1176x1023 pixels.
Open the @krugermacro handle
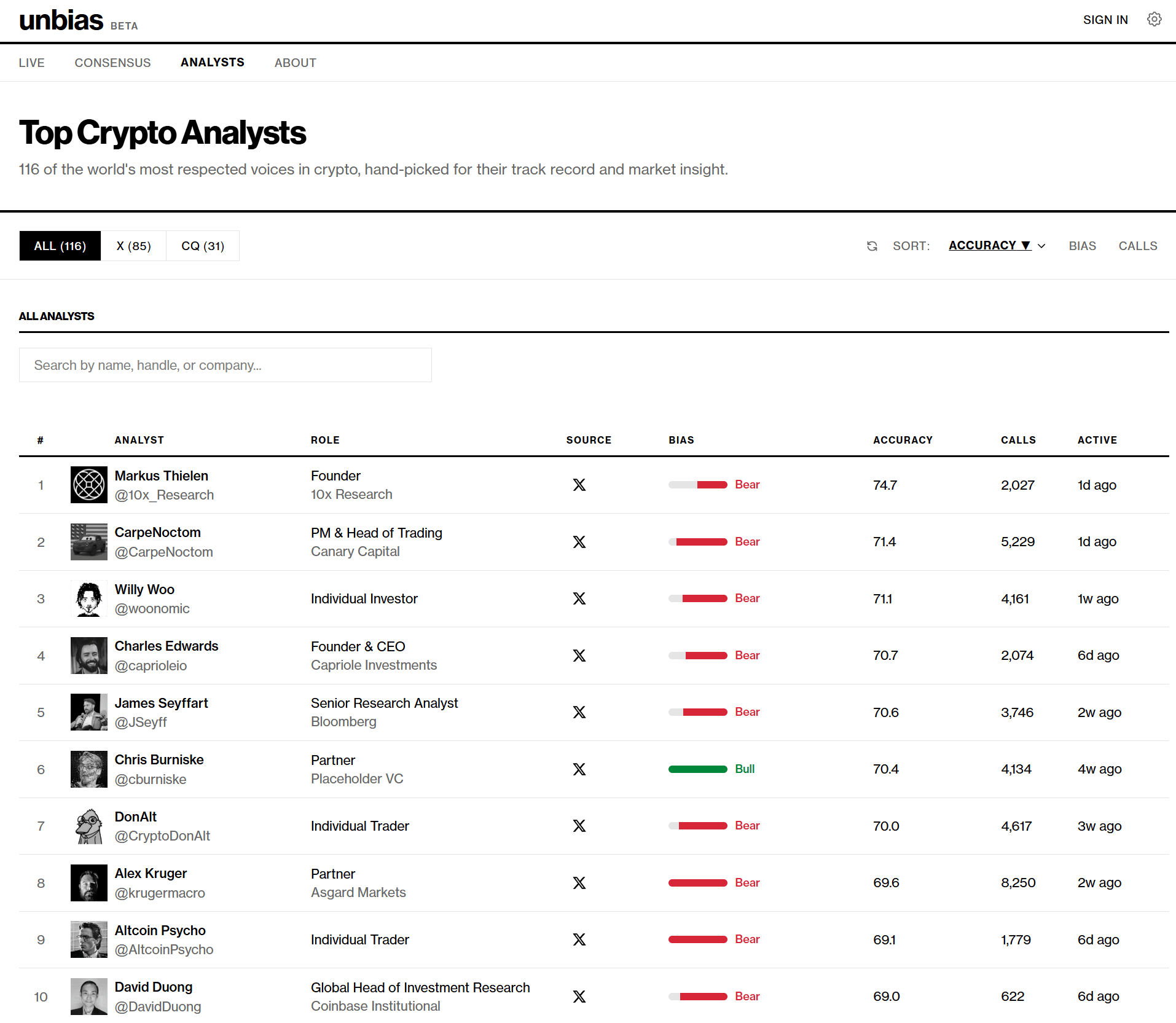[x=160, y=893]
